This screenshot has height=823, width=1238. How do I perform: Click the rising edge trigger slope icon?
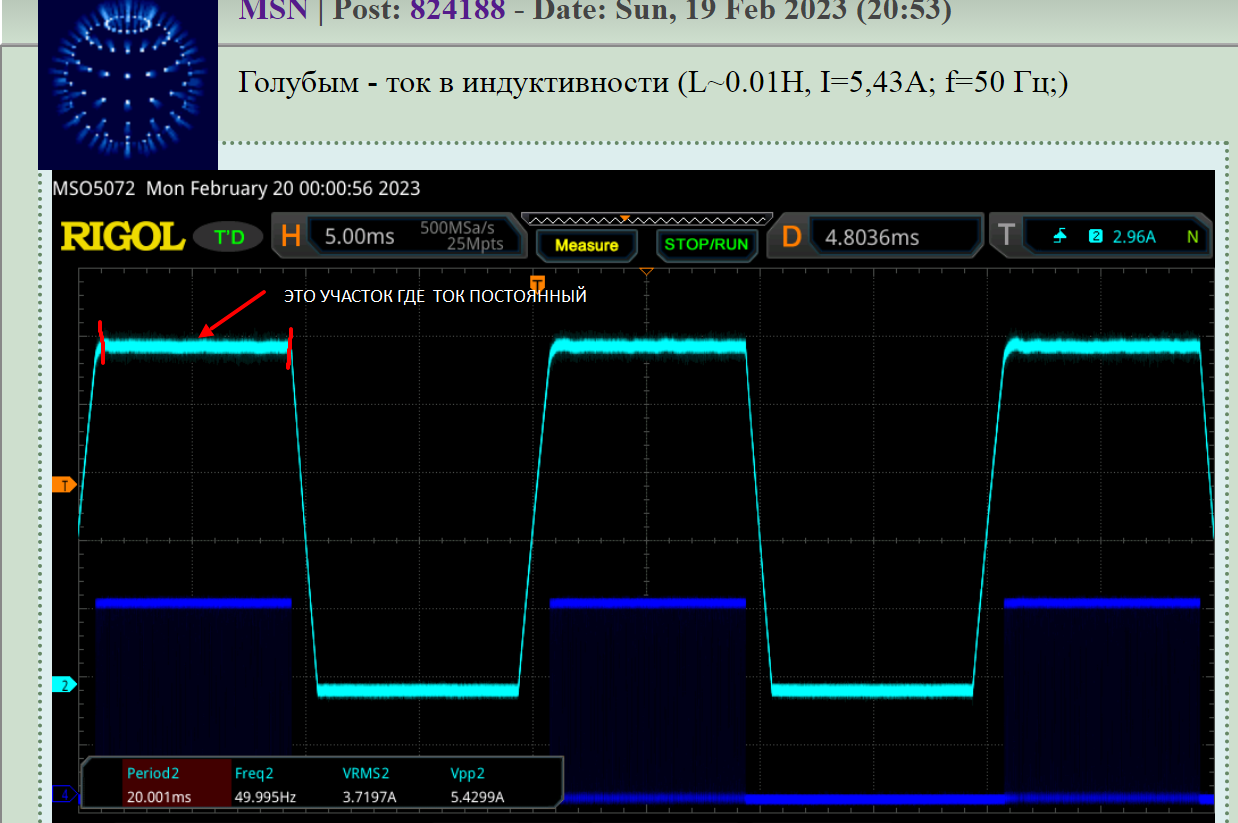[x=1060, y=236]
